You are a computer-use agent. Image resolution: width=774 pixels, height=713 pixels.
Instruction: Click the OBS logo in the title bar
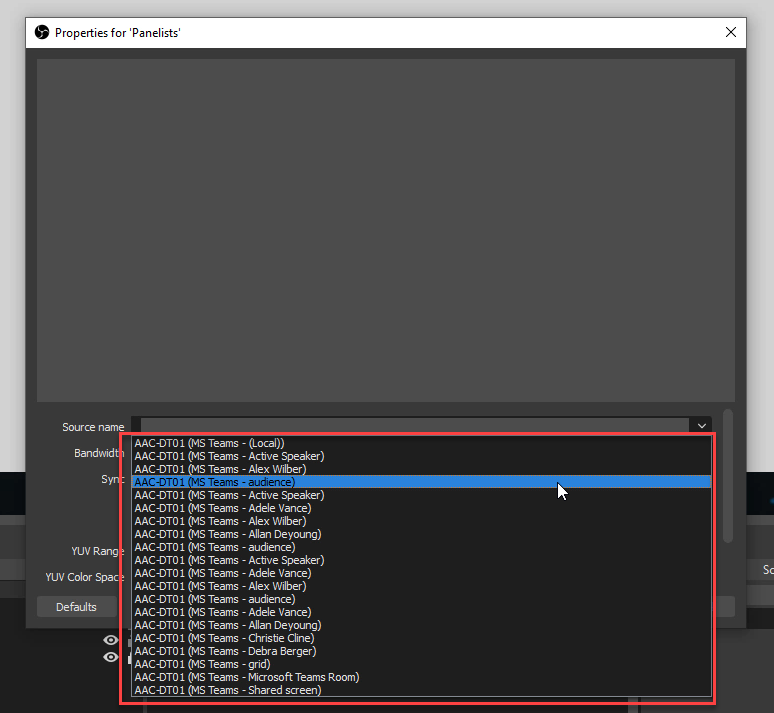pyautogui.click(x=42, y=33)
